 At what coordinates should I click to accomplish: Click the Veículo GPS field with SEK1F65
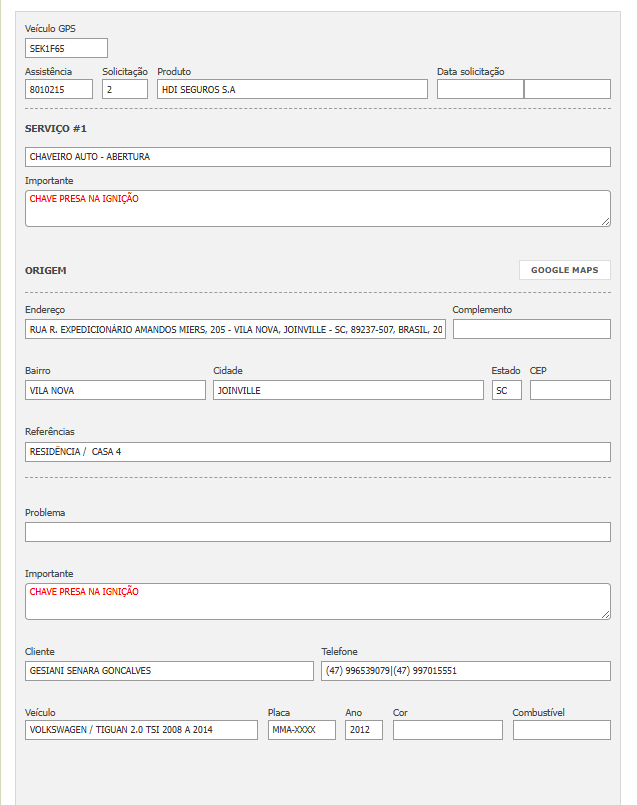(x=66, y=48)
